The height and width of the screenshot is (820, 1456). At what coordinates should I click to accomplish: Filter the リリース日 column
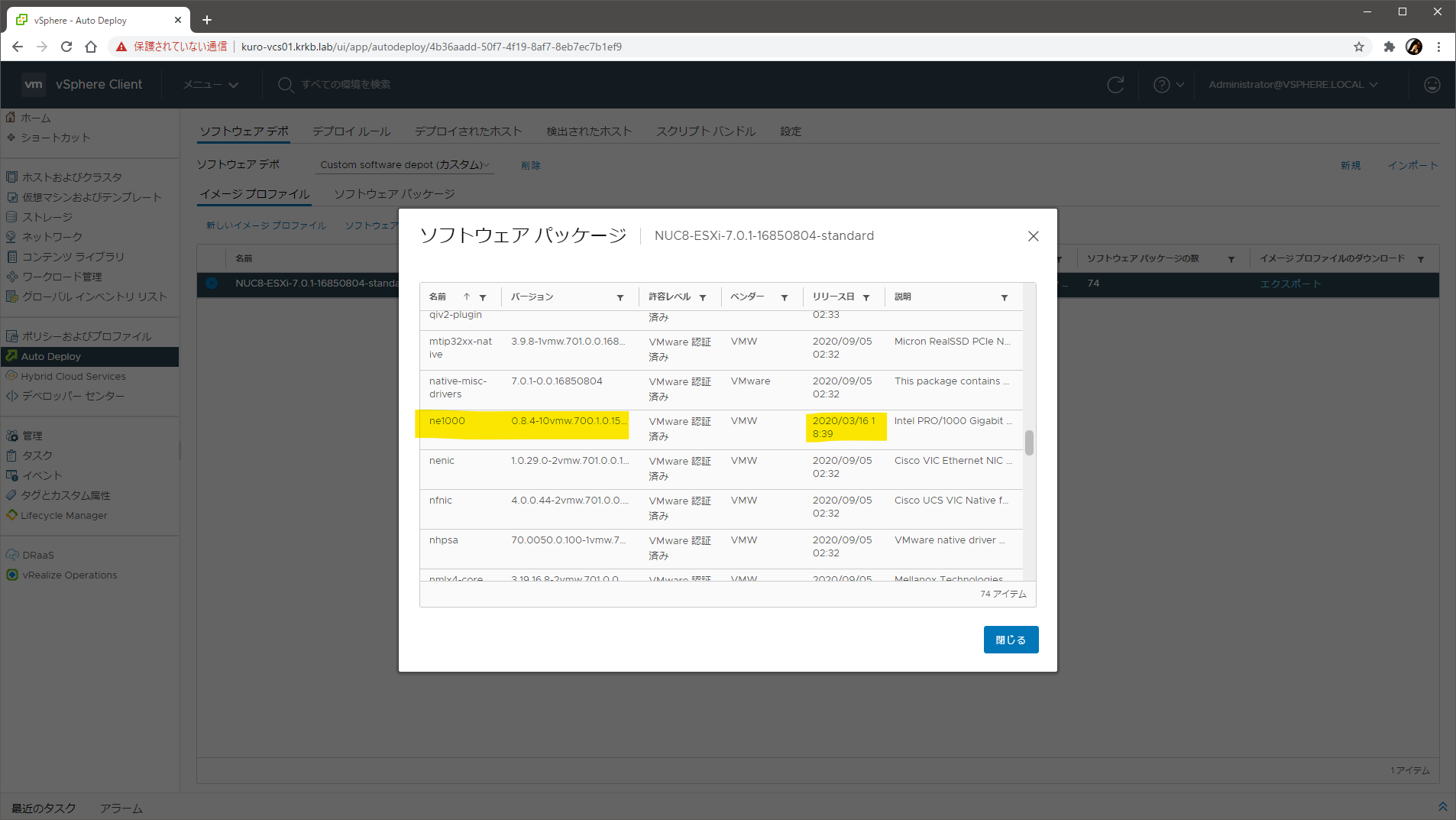pos(866,297)
